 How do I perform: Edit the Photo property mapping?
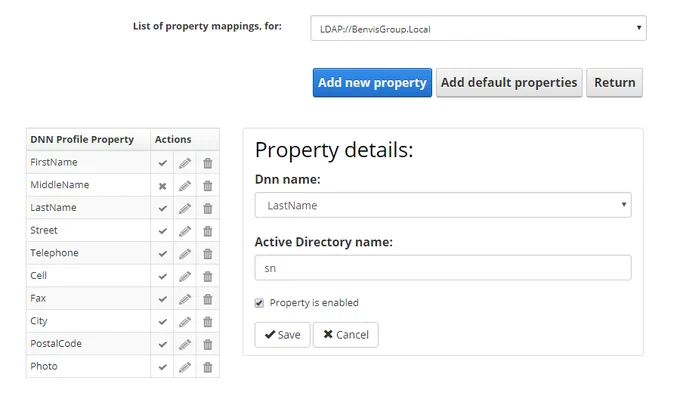(185, 367)
